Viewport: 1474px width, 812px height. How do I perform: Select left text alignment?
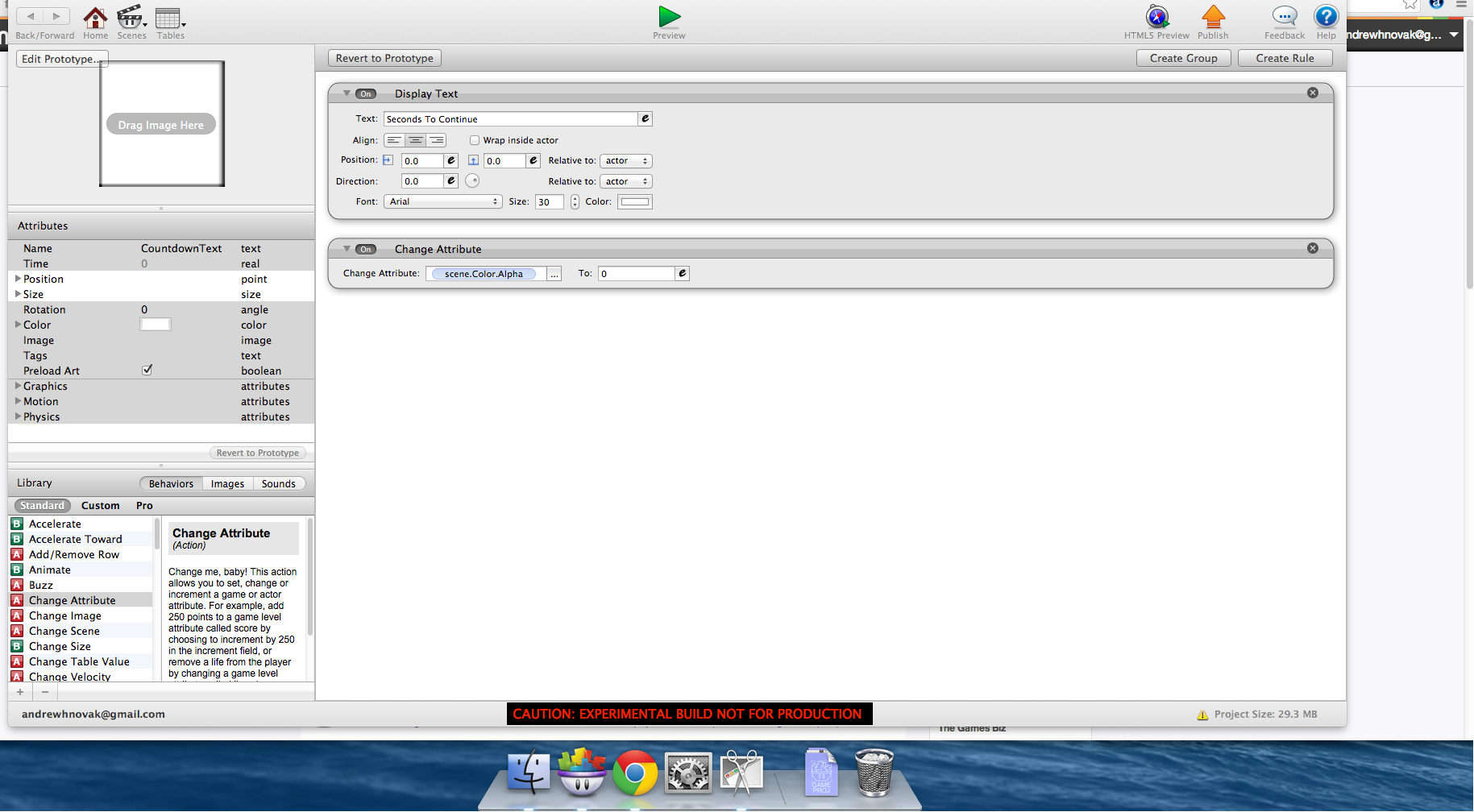394,140
